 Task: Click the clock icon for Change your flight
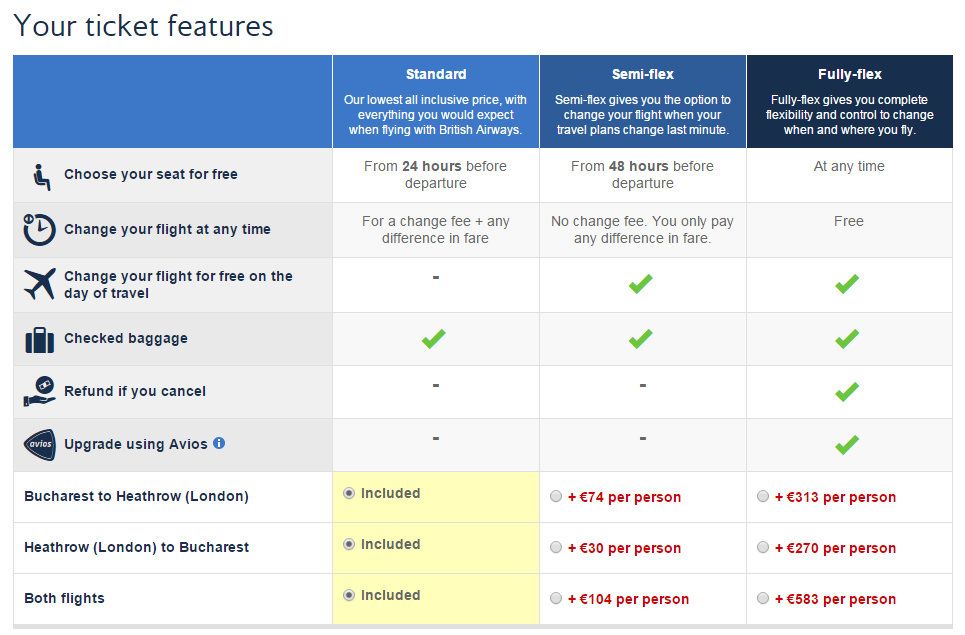tap(39, 229)
